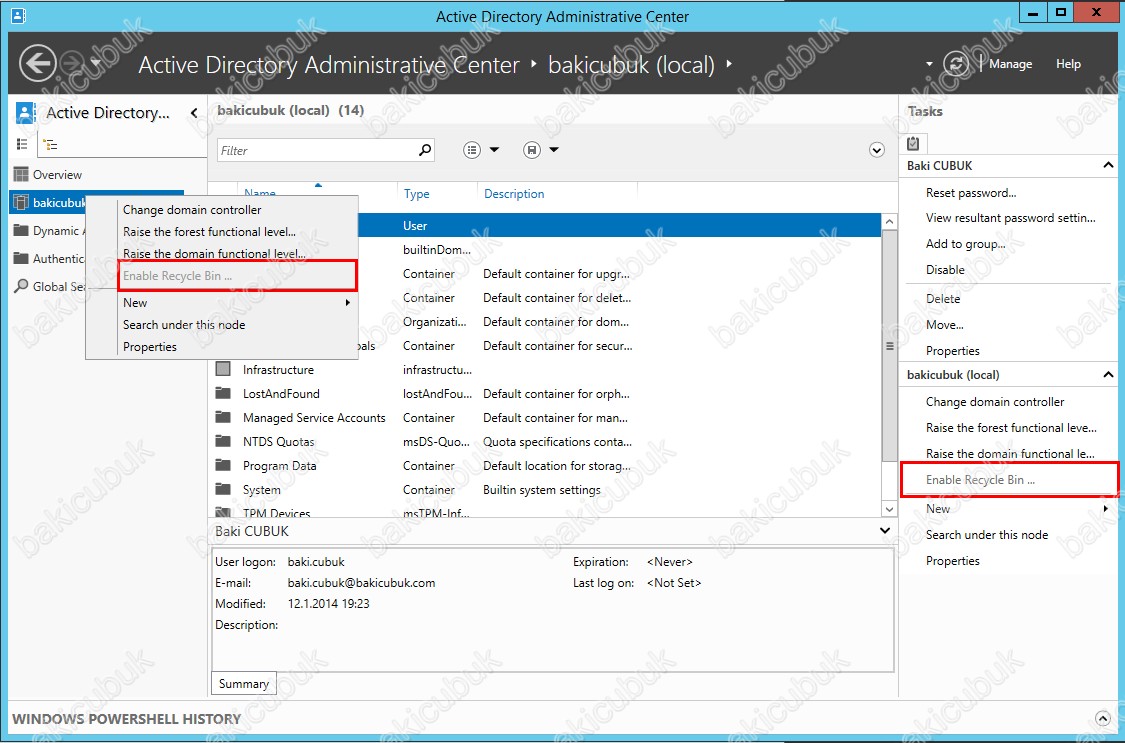Click the System folder icon
The height and width of the screenshot is (743, 1125).
click(223, 489)
